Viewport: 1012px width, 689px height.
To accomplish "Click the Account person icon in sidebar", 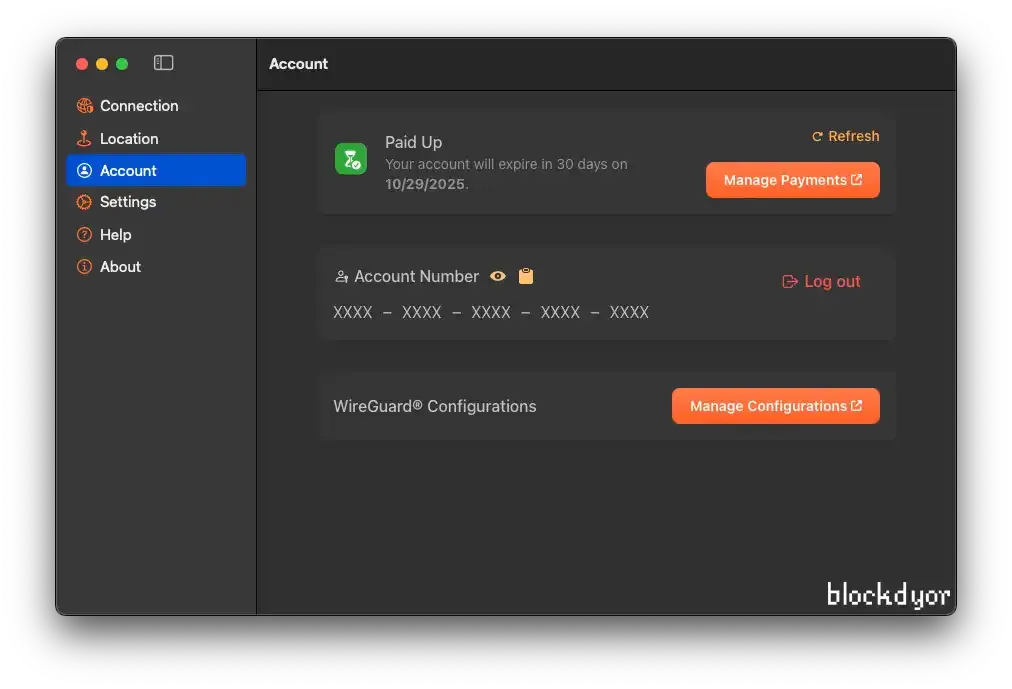I will [x=85, y=170].
